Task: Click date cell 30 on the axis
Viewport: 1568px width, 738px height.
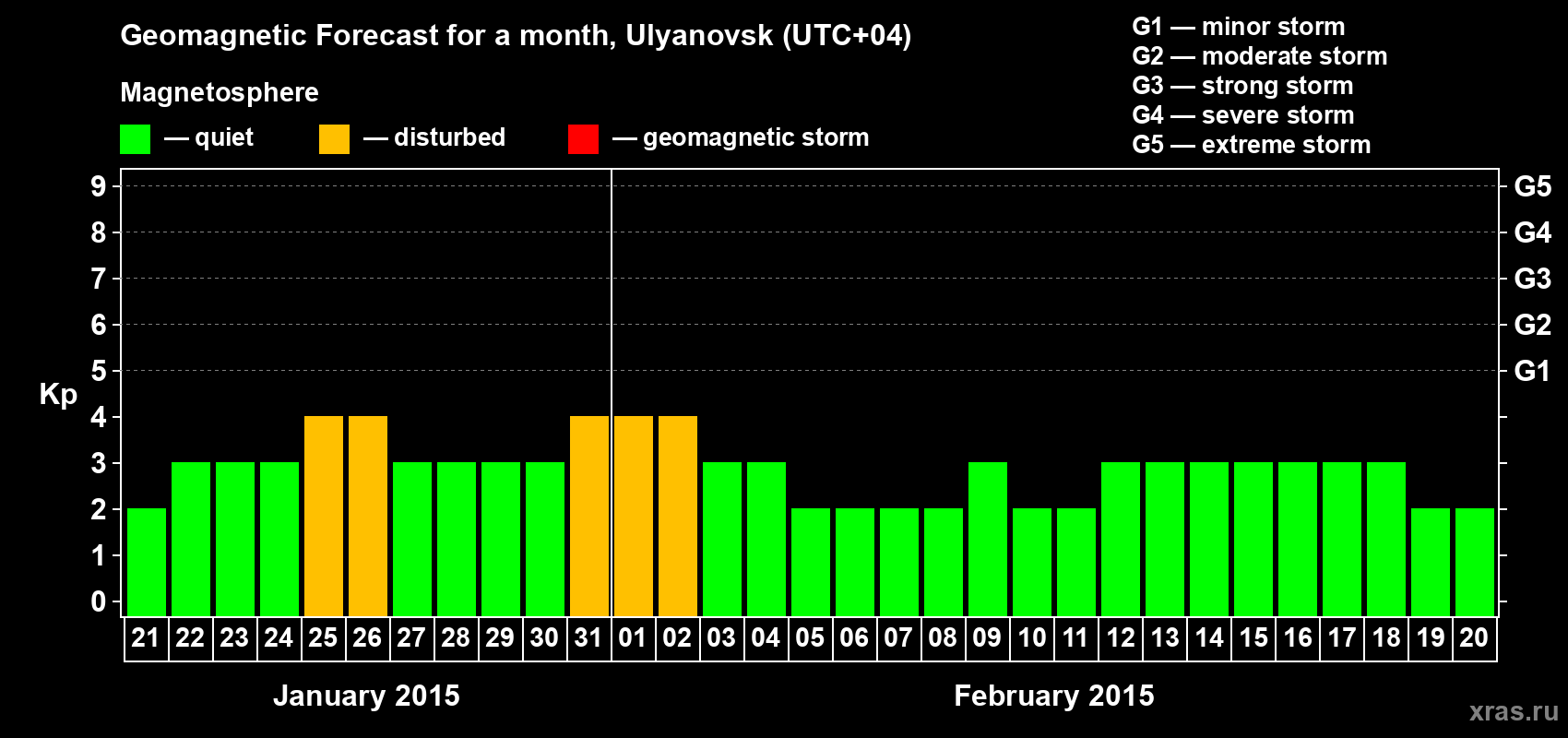Action: pos(545,638)
